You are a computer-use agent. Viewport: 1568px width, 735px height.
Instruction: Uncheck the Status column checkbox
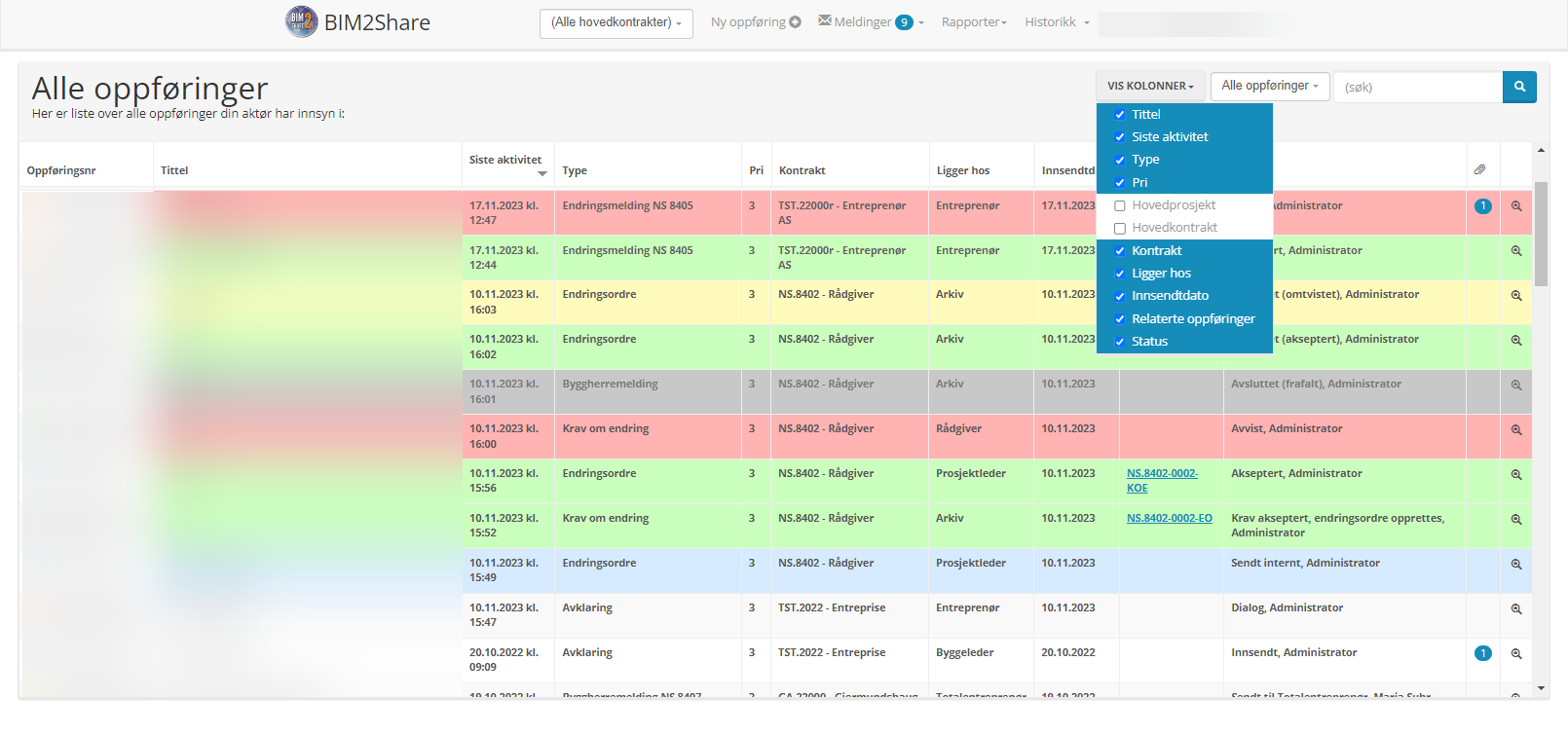click(1120, 342)
